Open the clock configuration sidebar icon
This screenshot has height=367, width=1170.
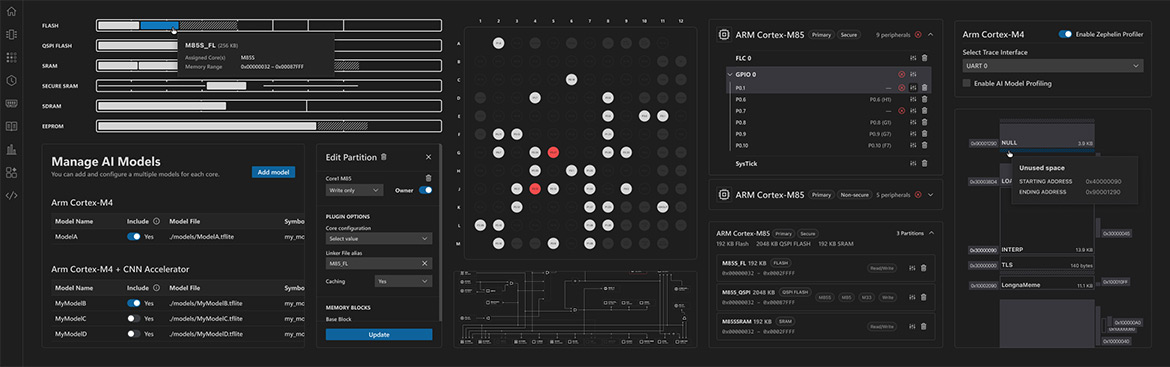(x=11, y=80)
